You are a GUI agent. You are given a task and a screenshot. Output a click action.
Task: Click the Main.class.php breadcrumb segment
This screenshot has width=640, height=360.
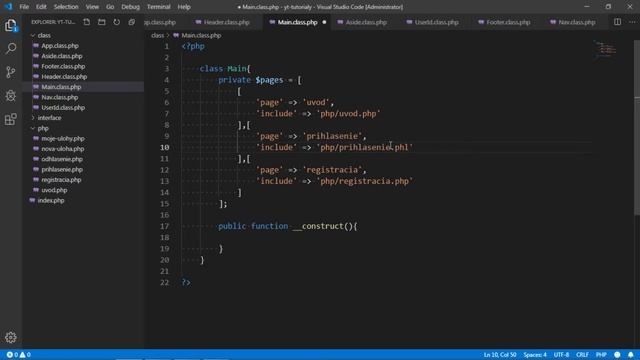(201, 36)
